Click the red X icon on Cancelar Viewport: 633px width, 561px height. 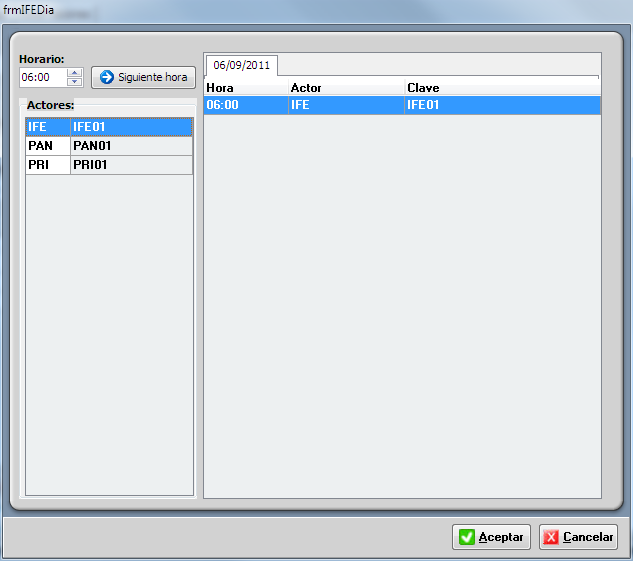[x=551, y=537]
